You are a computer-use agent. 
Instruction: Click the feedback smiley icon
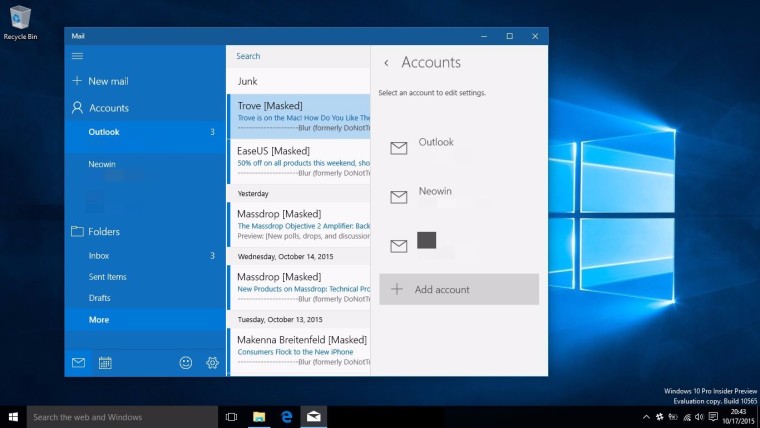(186, 363)
